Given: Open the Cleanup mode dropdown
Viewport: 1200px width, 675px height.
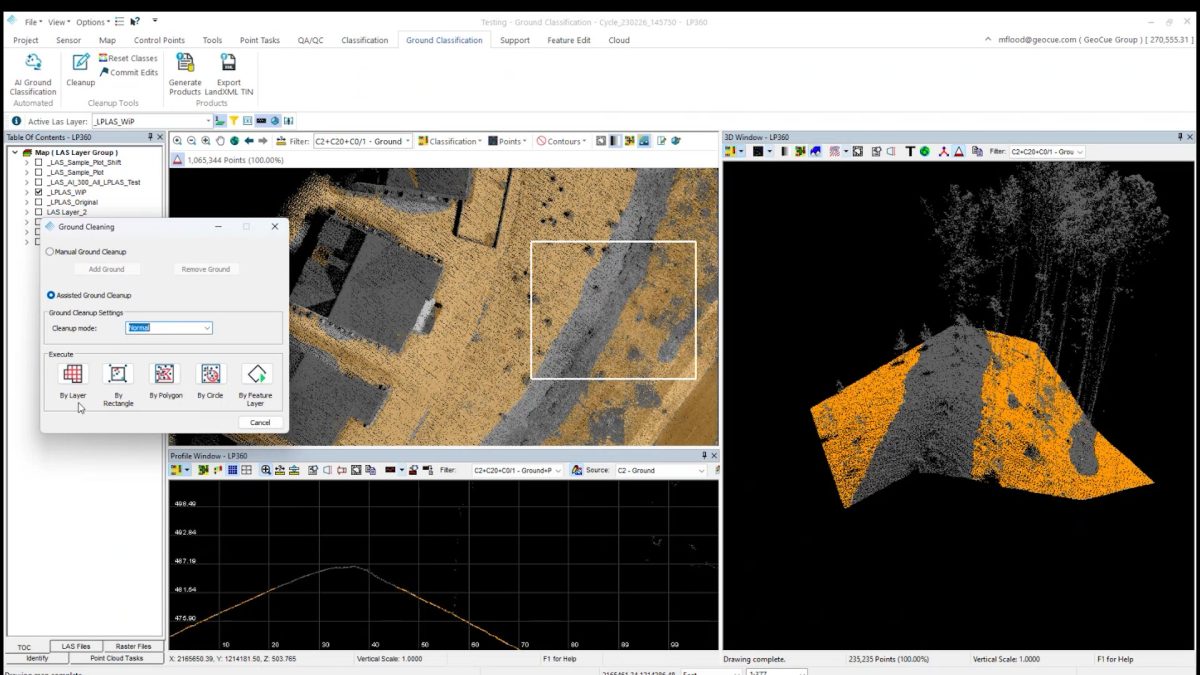Looking at the screenshot, I should click(x=169, y=328).
